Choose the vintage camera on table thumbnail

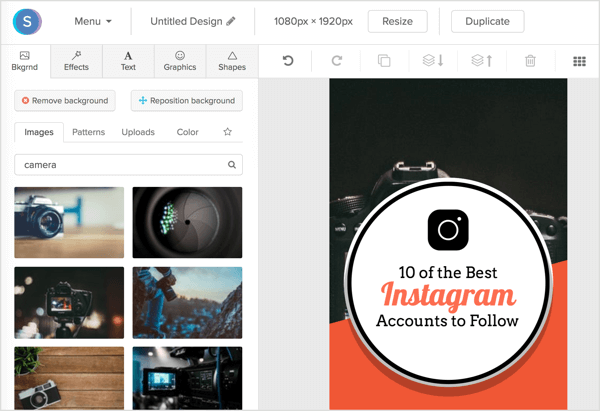(x=69, y=222)
